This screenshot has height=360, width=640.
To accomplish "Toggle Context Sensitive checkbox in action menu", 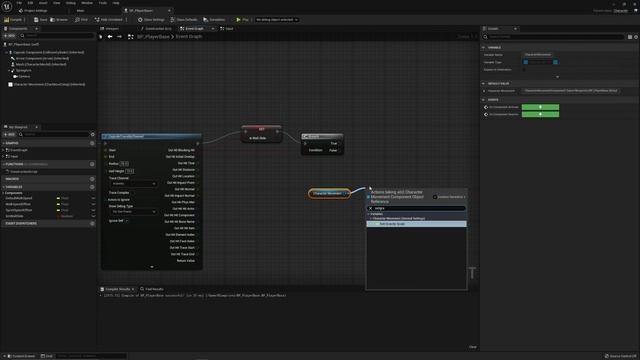I will (x=435, y=197).
